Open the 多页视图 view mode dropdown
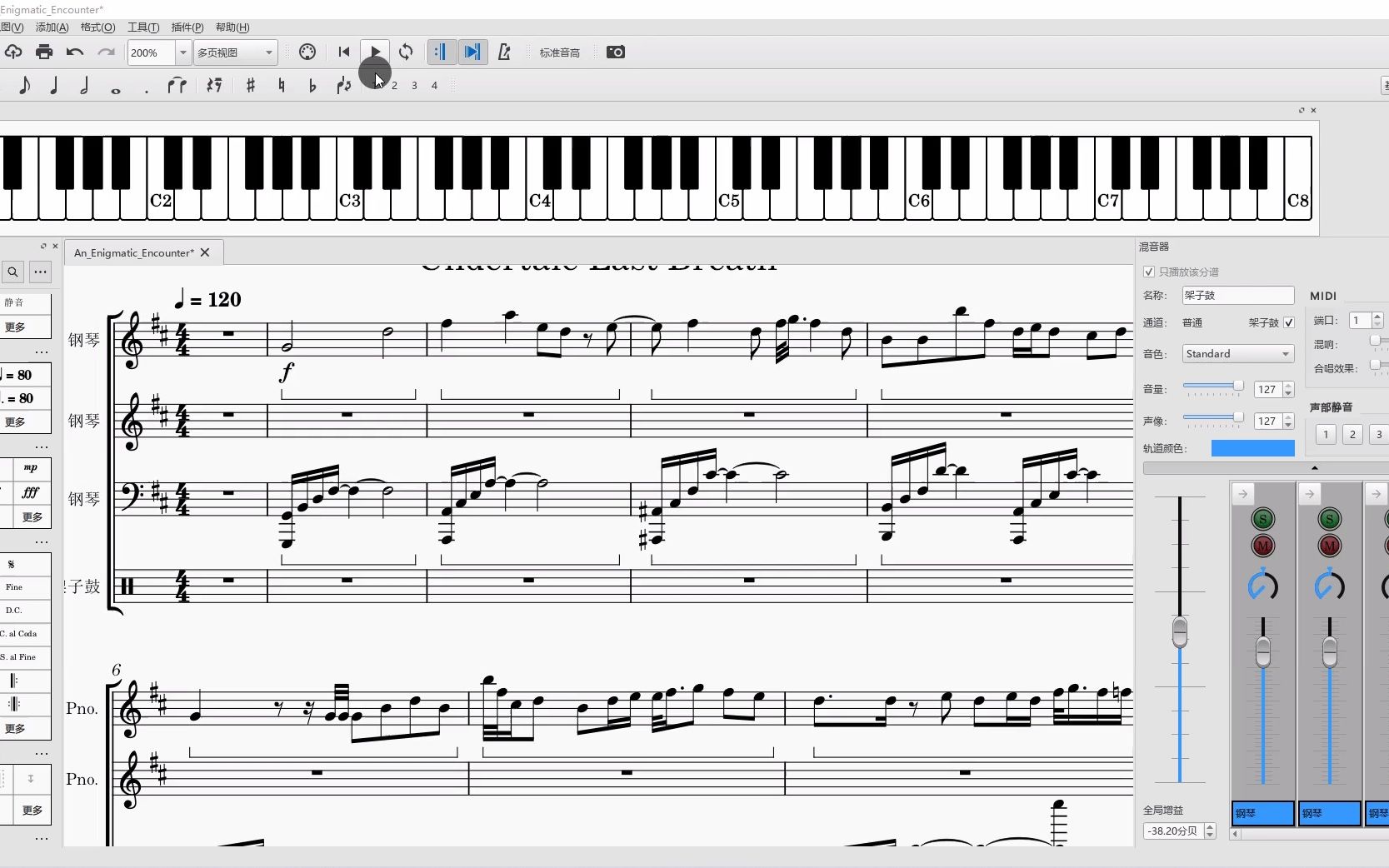 click(x=236, y=52)
